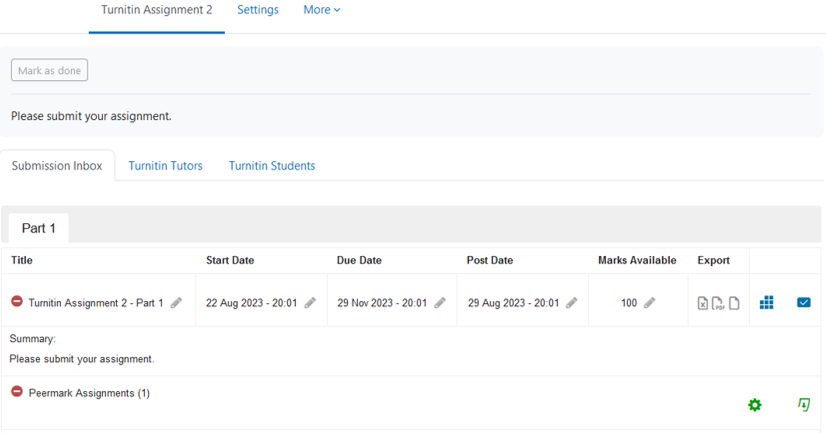The height and width of the screenshot is (433, 826).
Task: Export submissions as Excel spreadsheet icon
Action: coord(703,303)
